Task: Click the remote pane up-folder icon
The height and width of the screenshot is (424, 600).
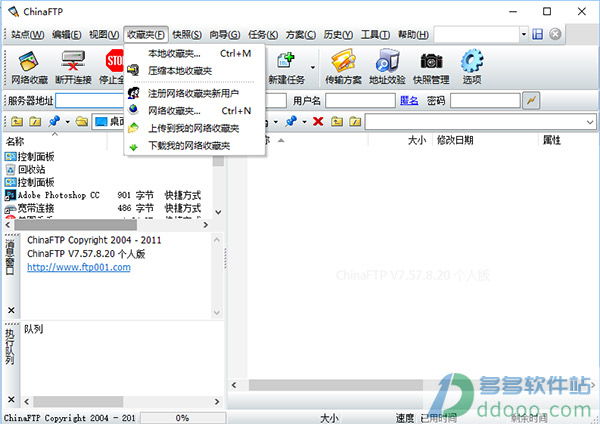Action: [x=337, y=122]
